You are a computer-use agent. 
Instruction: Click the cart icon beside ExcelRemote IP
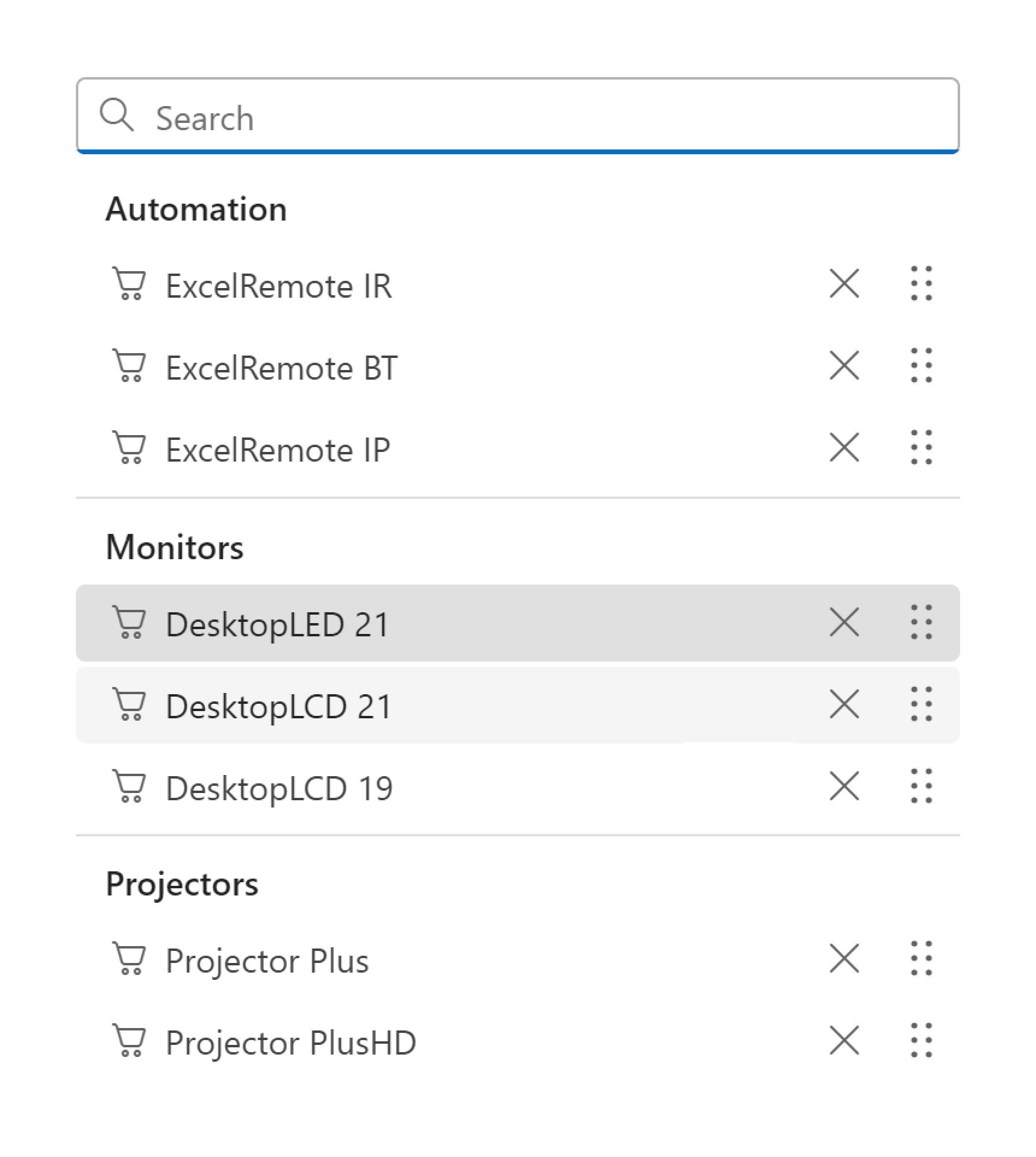130,449
